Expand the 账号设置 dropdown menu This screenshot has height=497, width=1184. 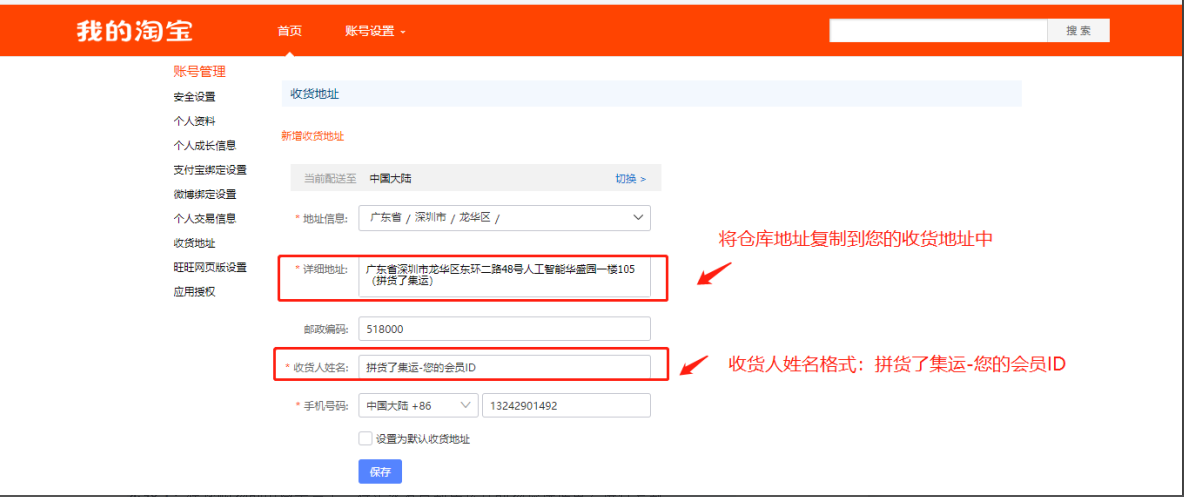[x=375, y=31]
